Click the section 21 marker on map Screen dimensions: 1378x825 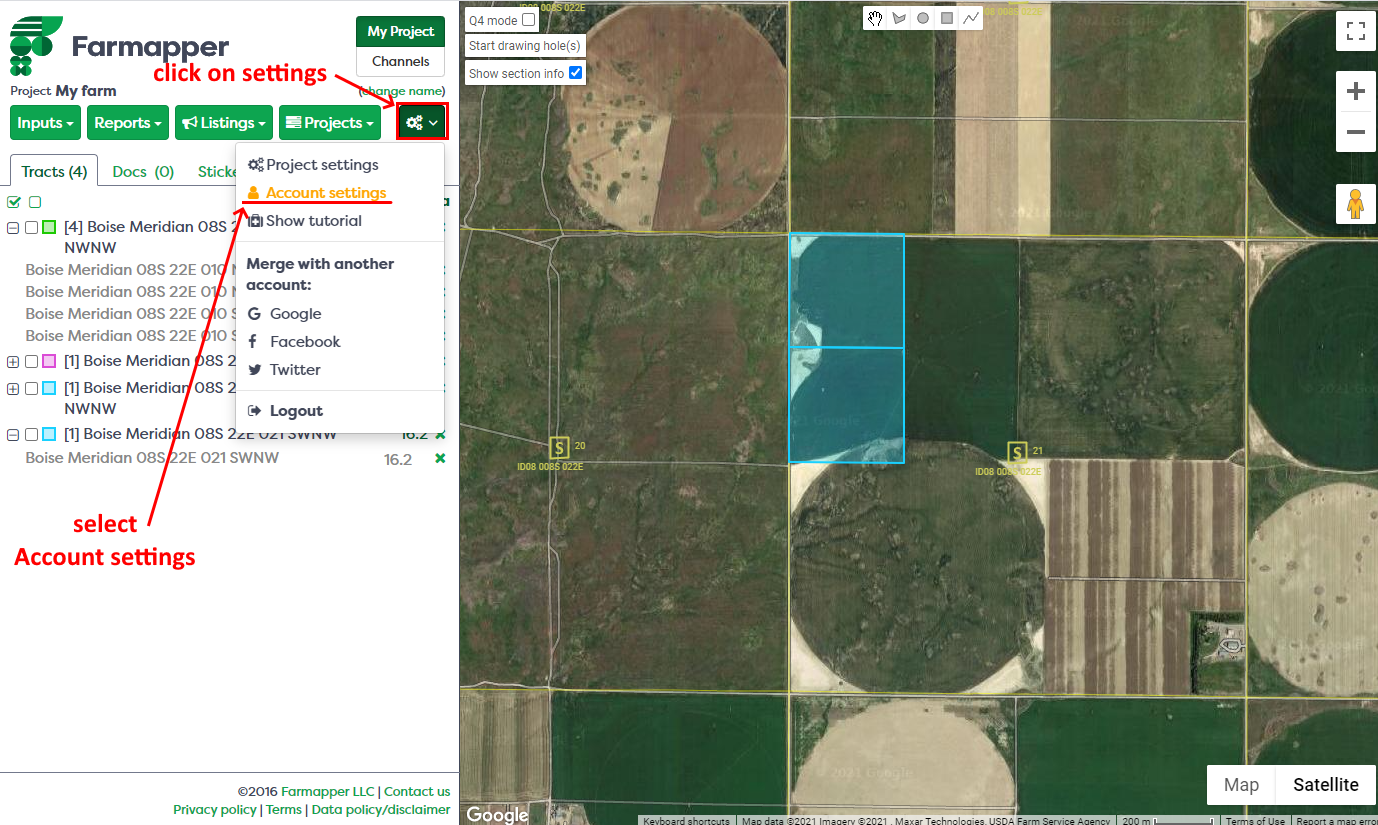point(1018,452)
